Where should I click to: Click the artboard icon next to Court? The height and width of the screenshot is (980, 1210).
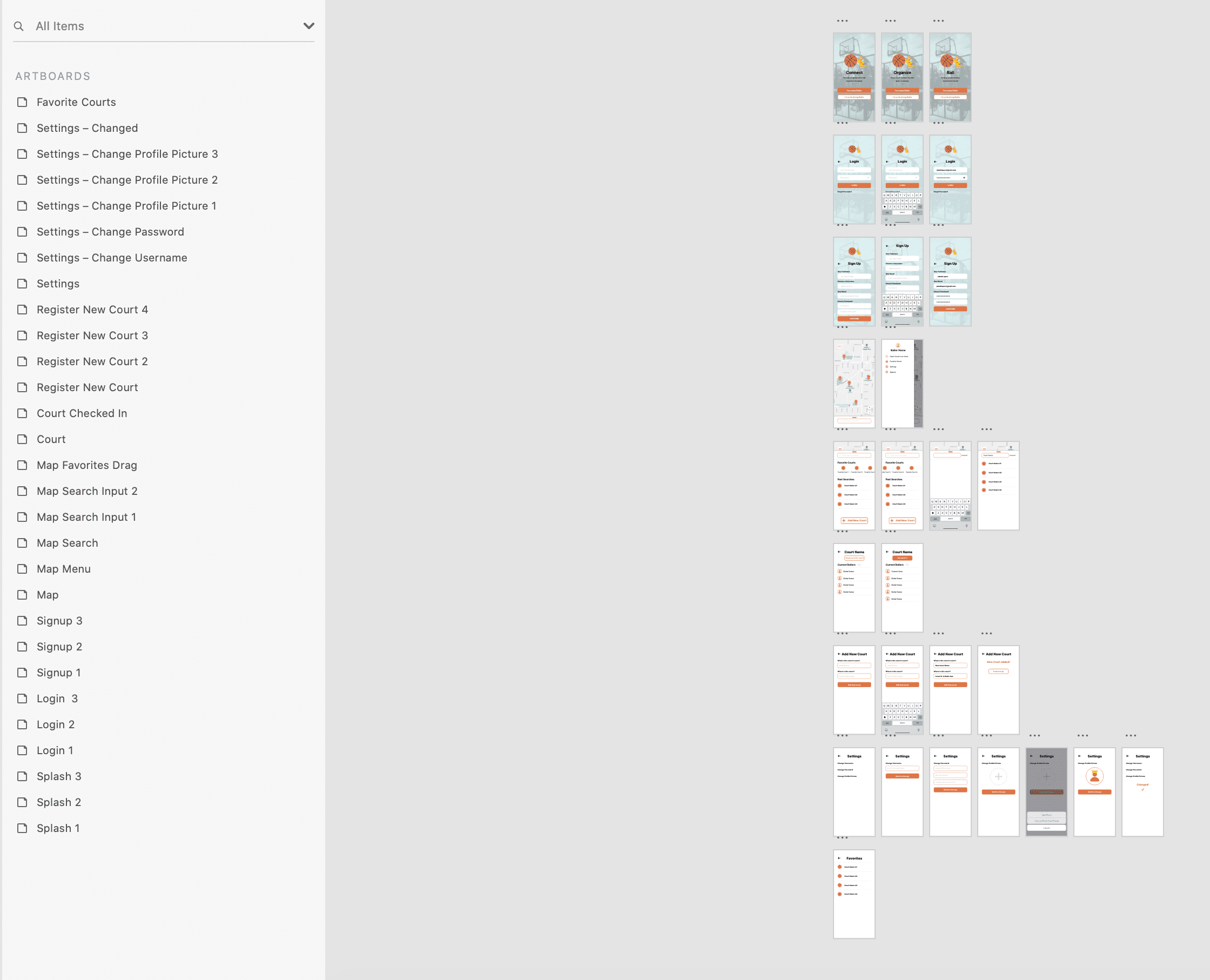(x=22, y=439)
